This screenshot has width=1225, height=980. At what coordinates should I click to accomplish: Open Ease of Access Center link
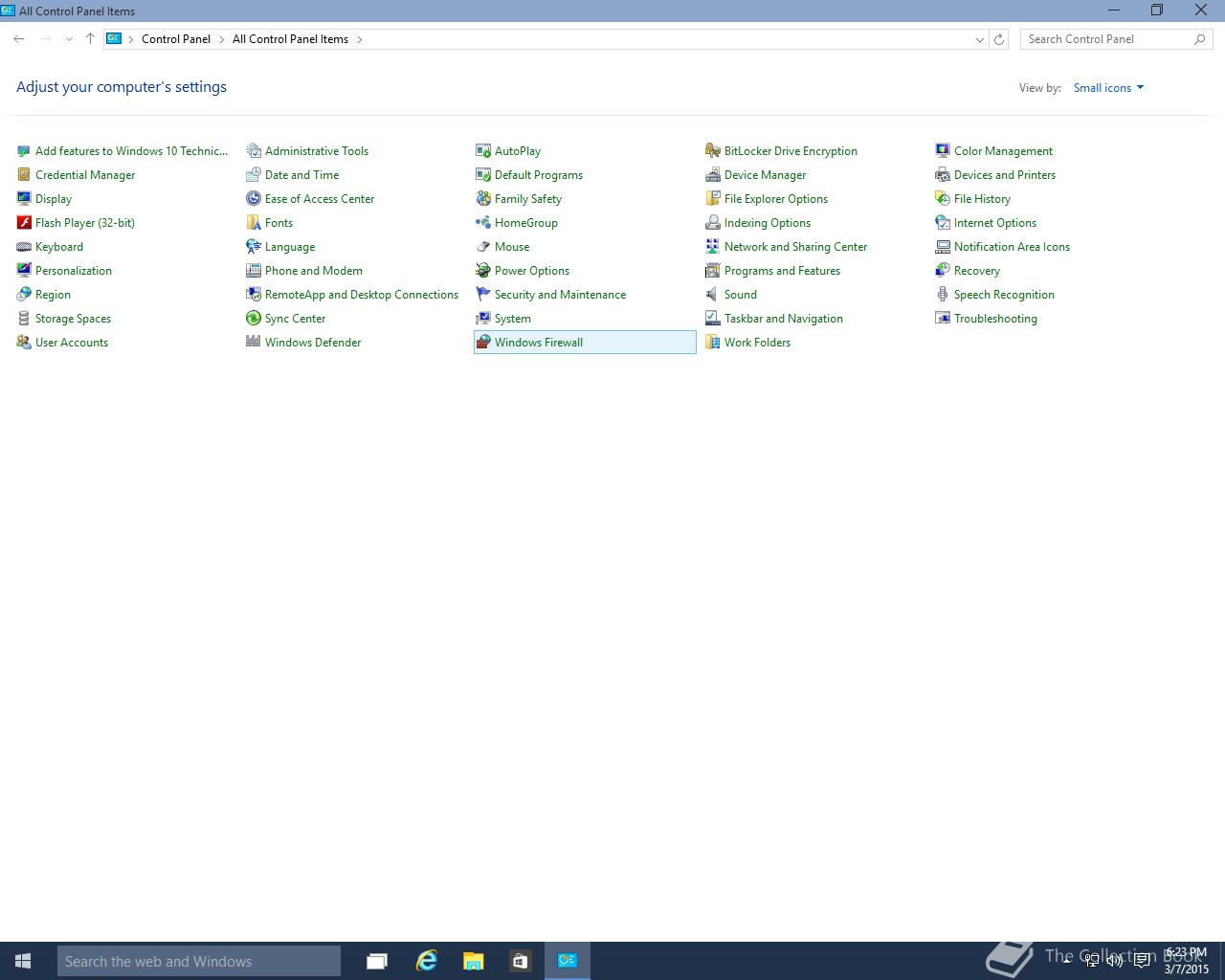[x=320, y=199]
